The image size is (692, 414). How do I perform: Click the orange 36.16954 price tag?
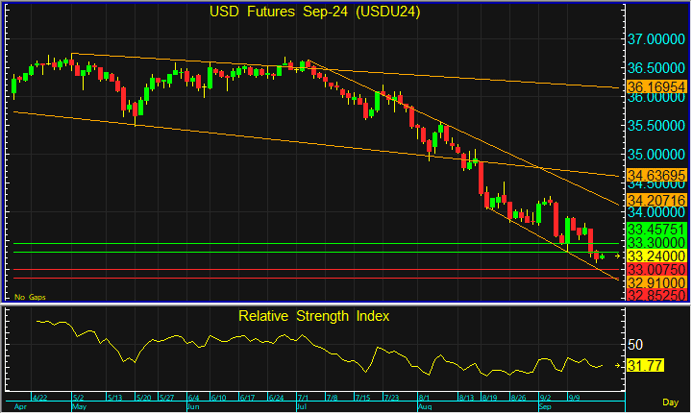(656, 88)
